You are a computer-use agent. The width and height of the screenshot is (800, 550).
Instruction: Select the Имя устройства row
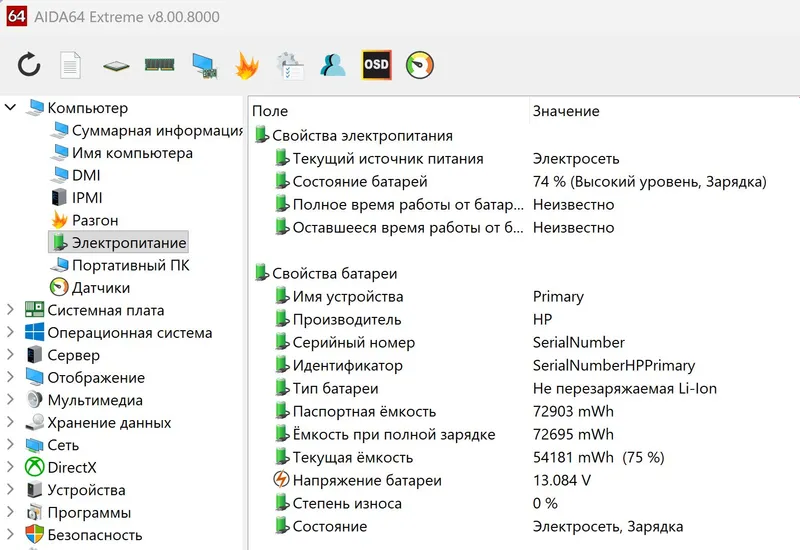coord(524,296)
